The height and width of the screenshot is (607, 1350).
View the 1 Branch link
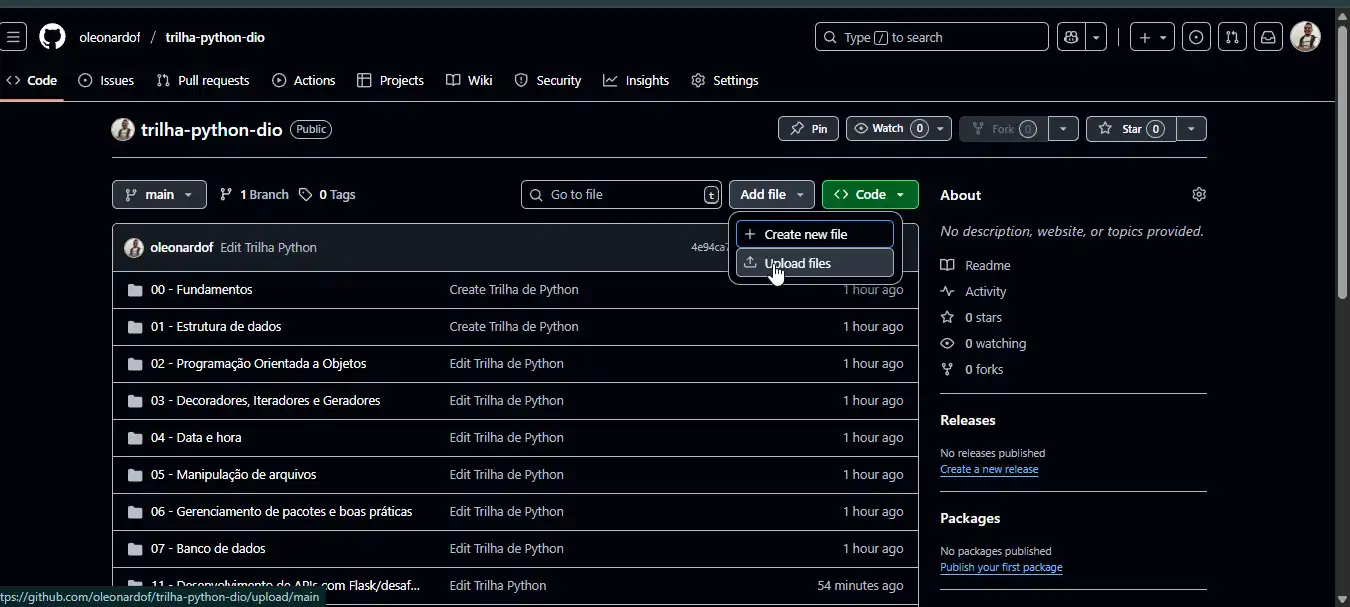coord(254,194)
